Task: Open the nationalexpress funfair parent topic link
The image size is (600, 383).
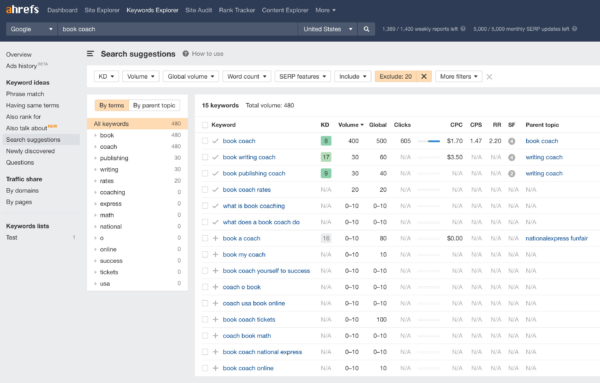Action: 556,238
